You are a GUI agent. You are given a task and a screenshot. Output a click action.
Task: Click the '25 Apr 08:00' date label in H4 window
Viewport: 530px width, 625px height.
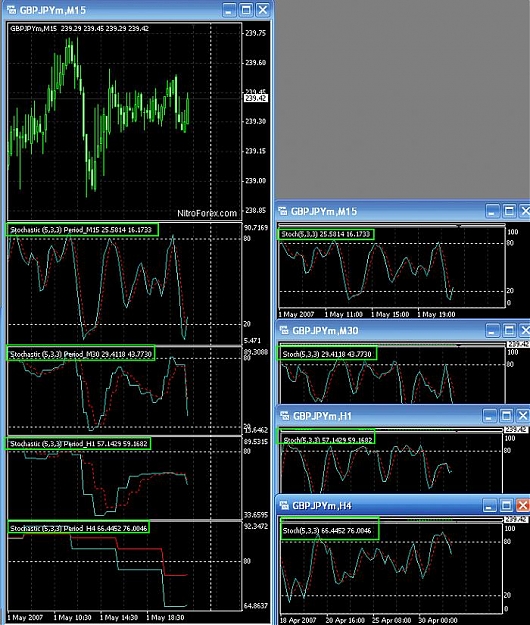click(392, 620)
